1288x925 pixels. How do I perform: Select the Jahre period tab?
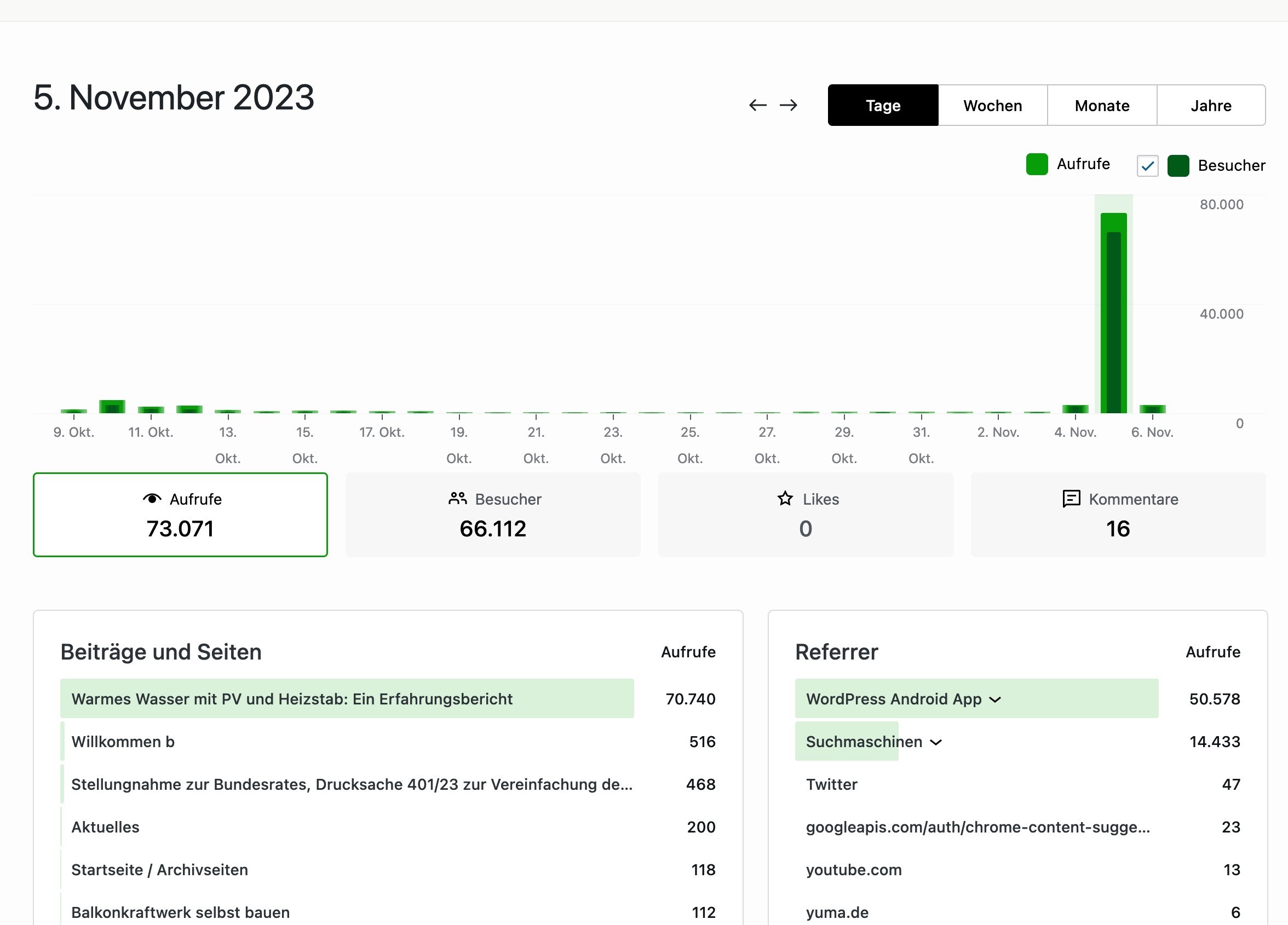coord(1211,106)
